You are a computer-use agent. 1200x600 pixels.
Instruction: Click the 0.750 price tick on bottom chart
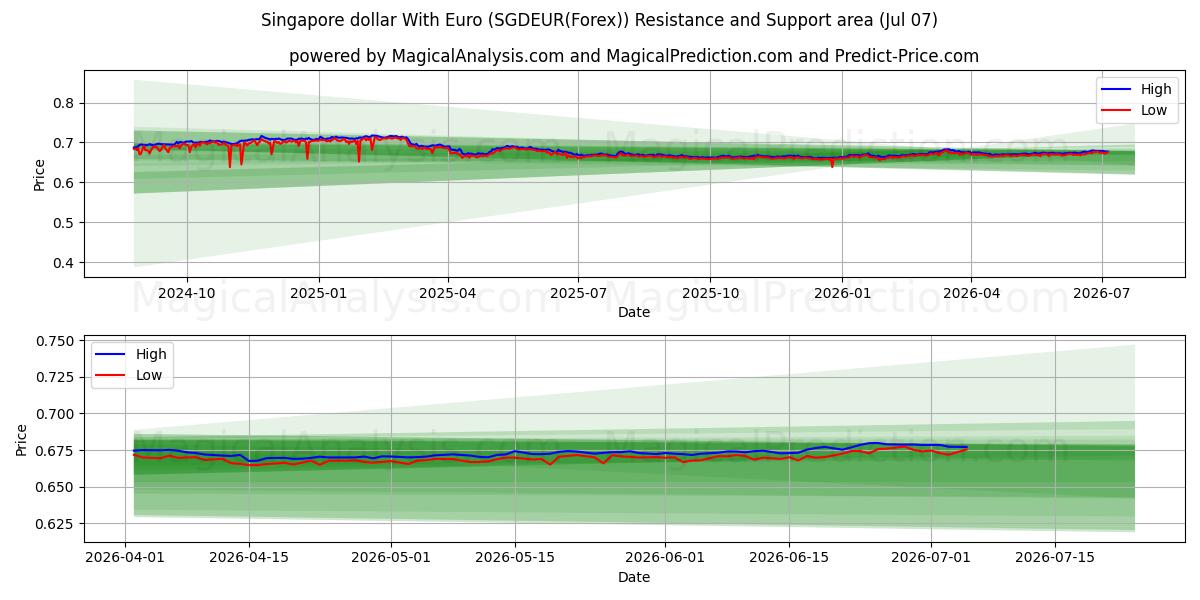pyautogui.click(x=56, y=341)
